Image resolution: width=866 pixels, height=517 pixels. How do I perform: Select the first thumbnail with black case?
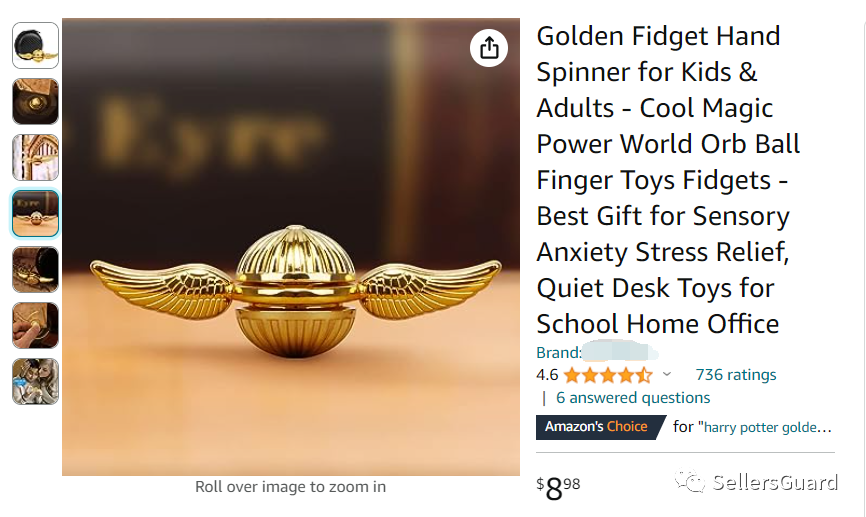(35, 45)
